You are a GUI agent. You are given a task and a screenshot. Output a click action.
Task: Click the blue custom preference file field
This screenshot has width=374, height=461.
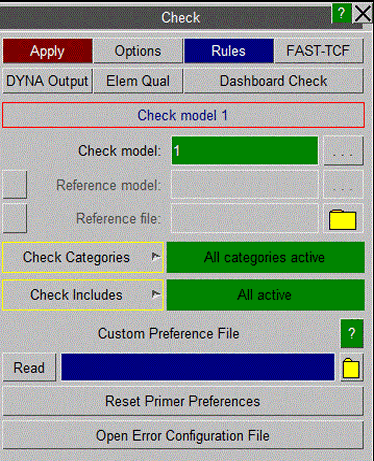(x=198, y=367)
